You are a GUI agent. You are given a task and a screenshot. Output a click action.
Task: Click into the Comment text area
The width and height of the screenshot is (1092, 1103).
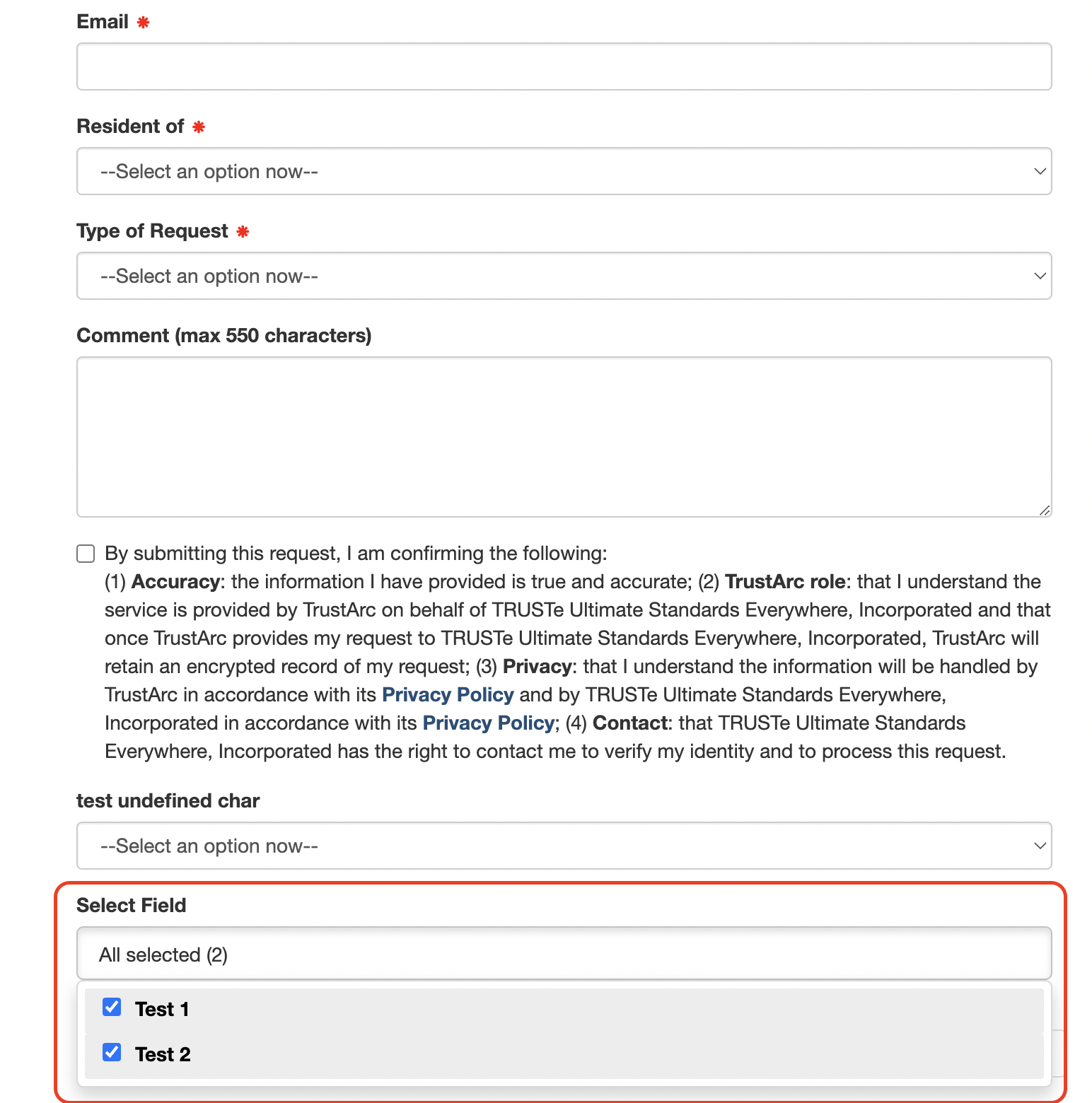(564, 437)
